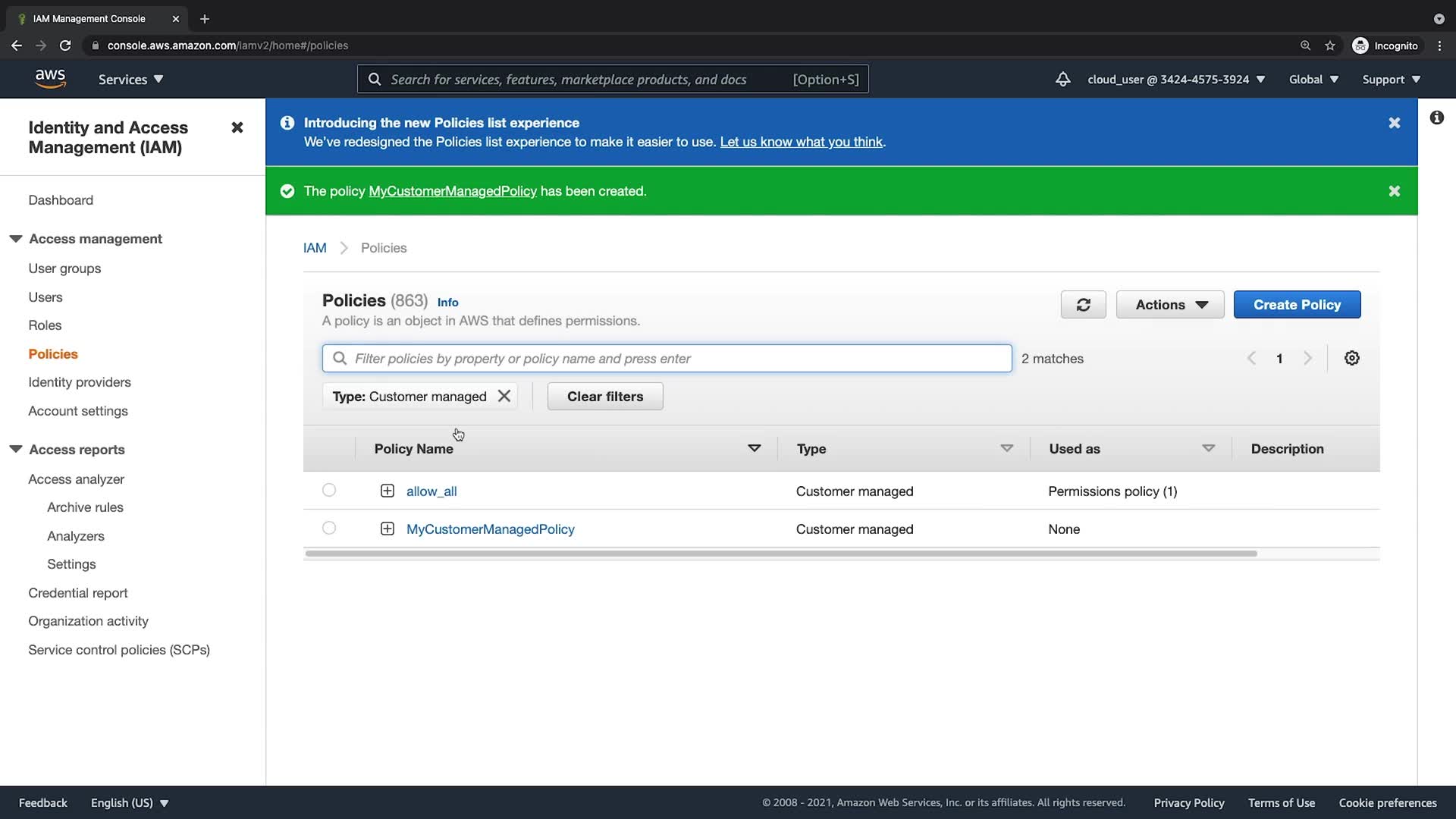Click the Create Policy button
Screen dimensions: 1456x819
click(x=1297, y=305)
